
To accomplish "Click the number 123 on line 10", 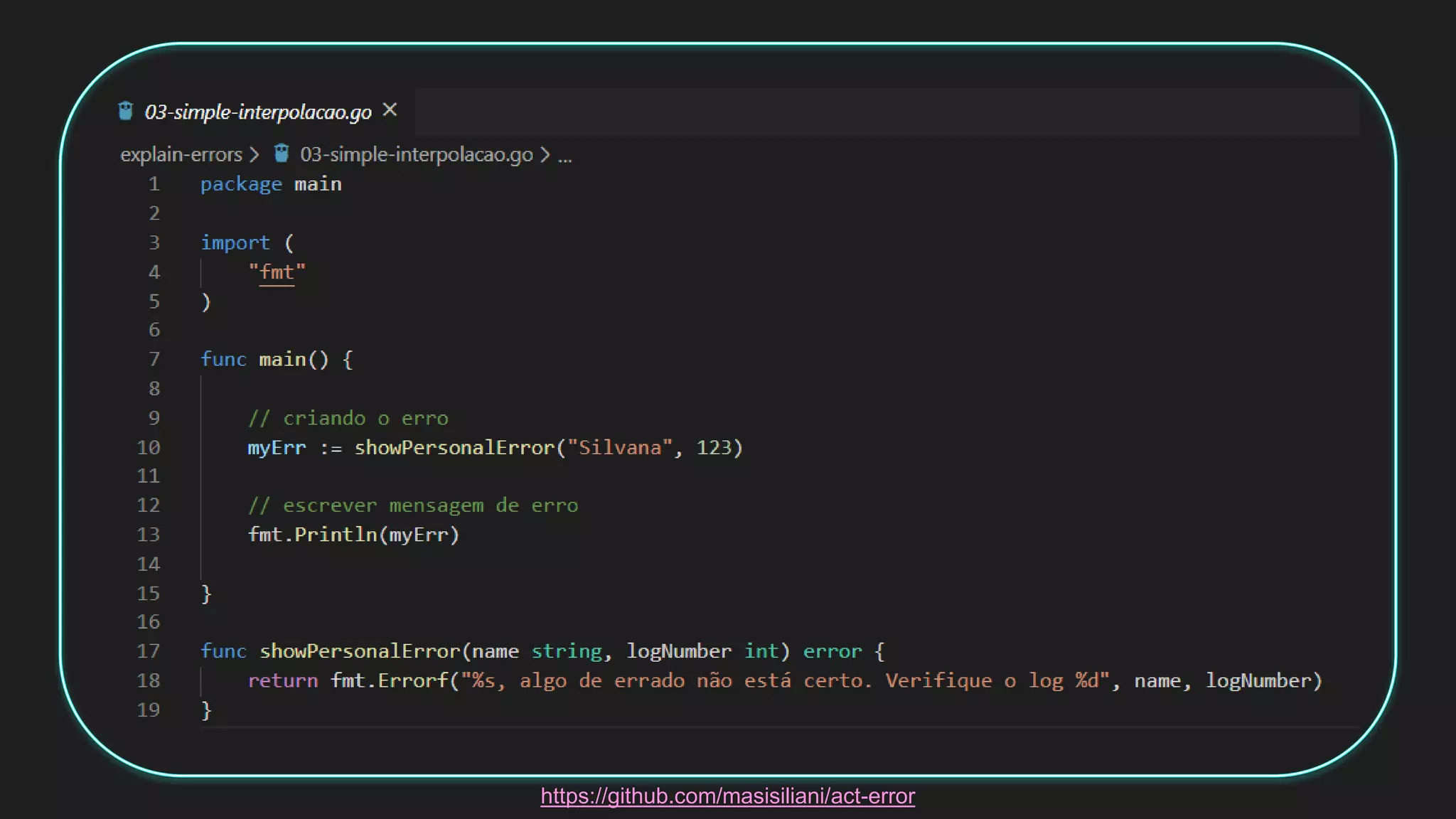I will [714, 447].
